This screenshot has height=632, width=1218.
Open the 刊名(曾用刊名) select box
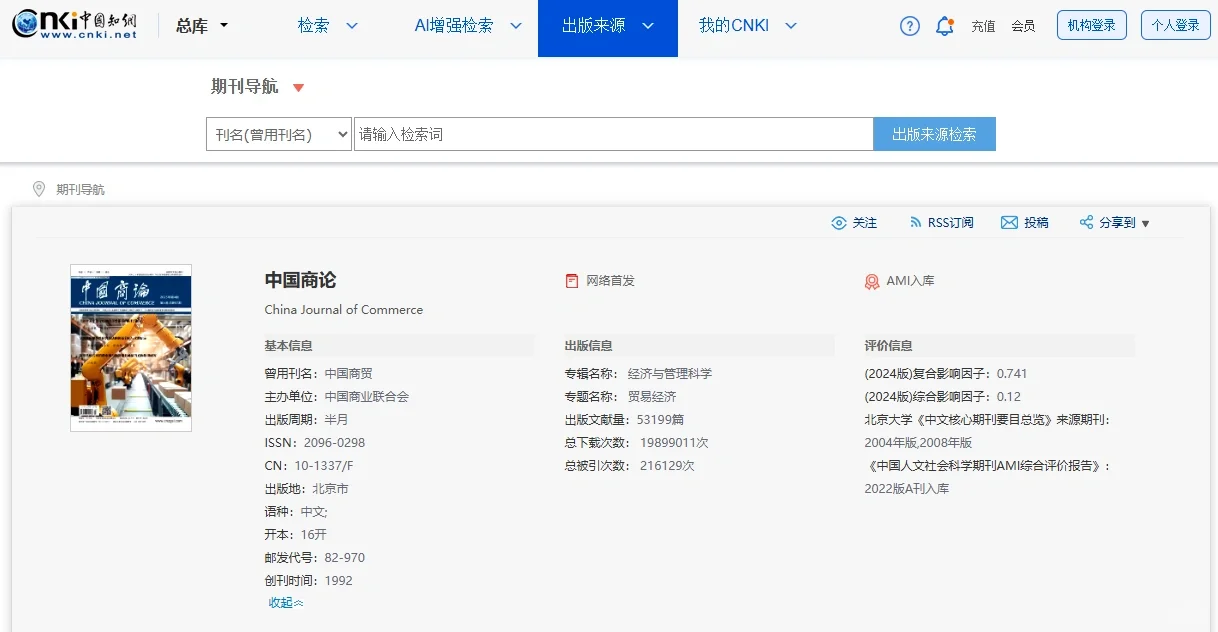[279, 134]
